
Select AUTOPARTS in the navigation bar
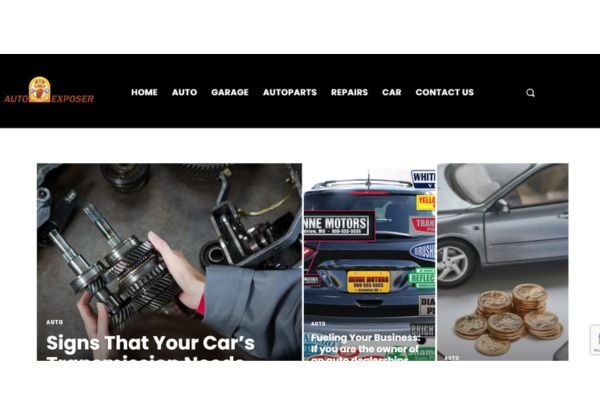coord(290,92)
